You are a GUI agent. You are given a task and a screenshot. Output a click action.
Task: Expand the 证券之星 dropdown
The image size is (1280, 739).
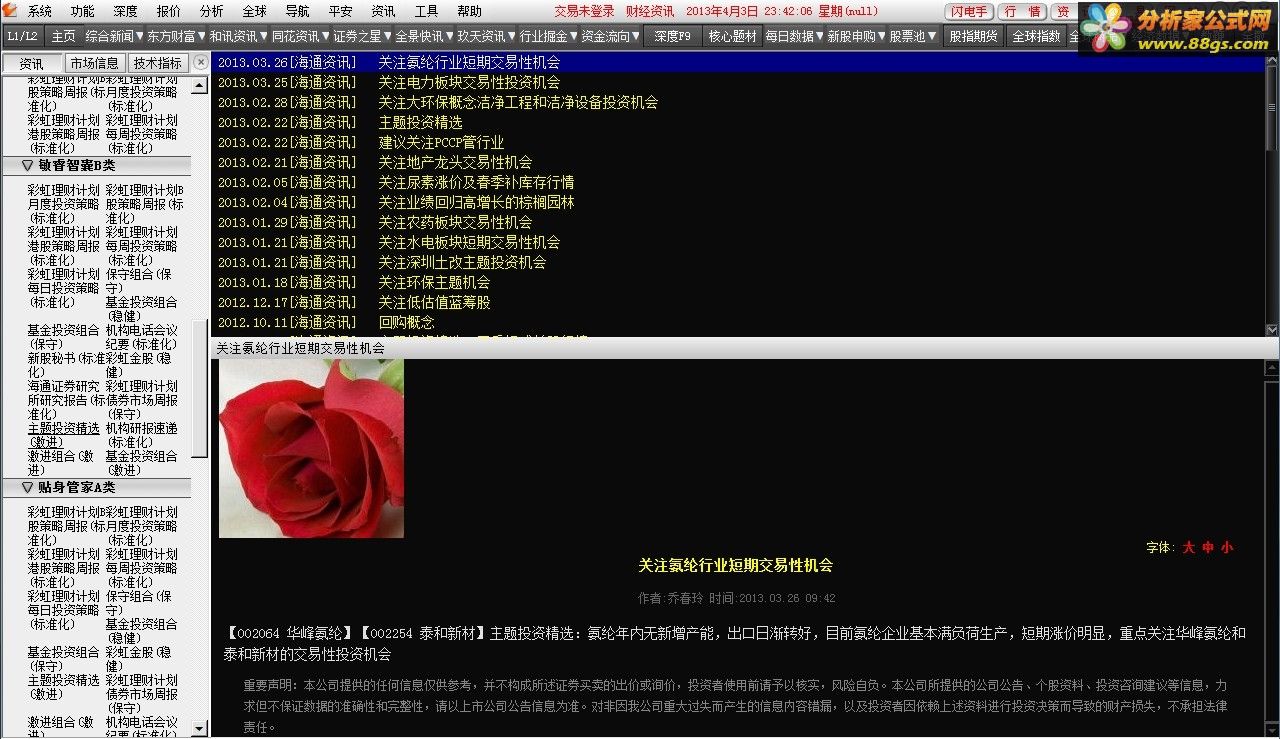(x=363, y=36)
